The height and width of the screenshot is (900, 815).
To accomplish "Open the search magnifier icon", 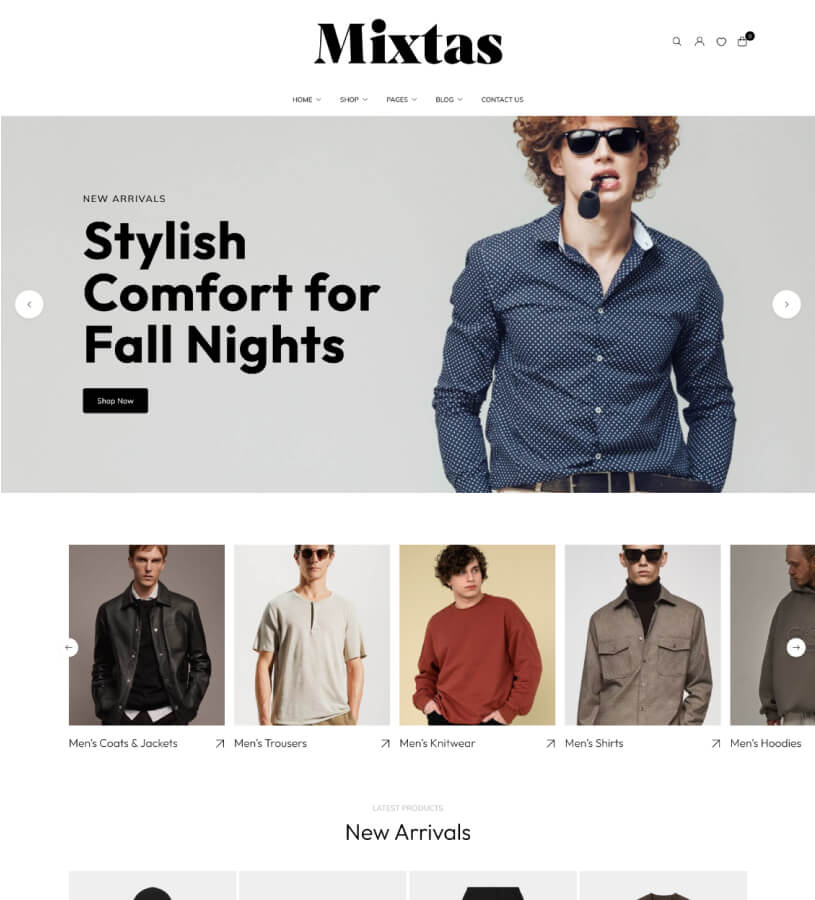I will coord(677,41).
